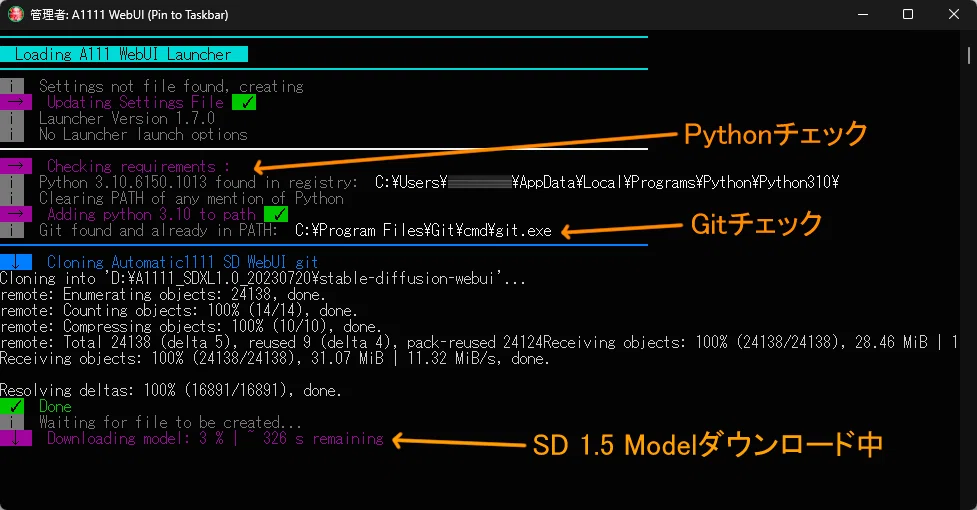Click the 'remote: Total 24138 (delta 5)' line
Screen dimensions: 977x510
tap(479, 342)
